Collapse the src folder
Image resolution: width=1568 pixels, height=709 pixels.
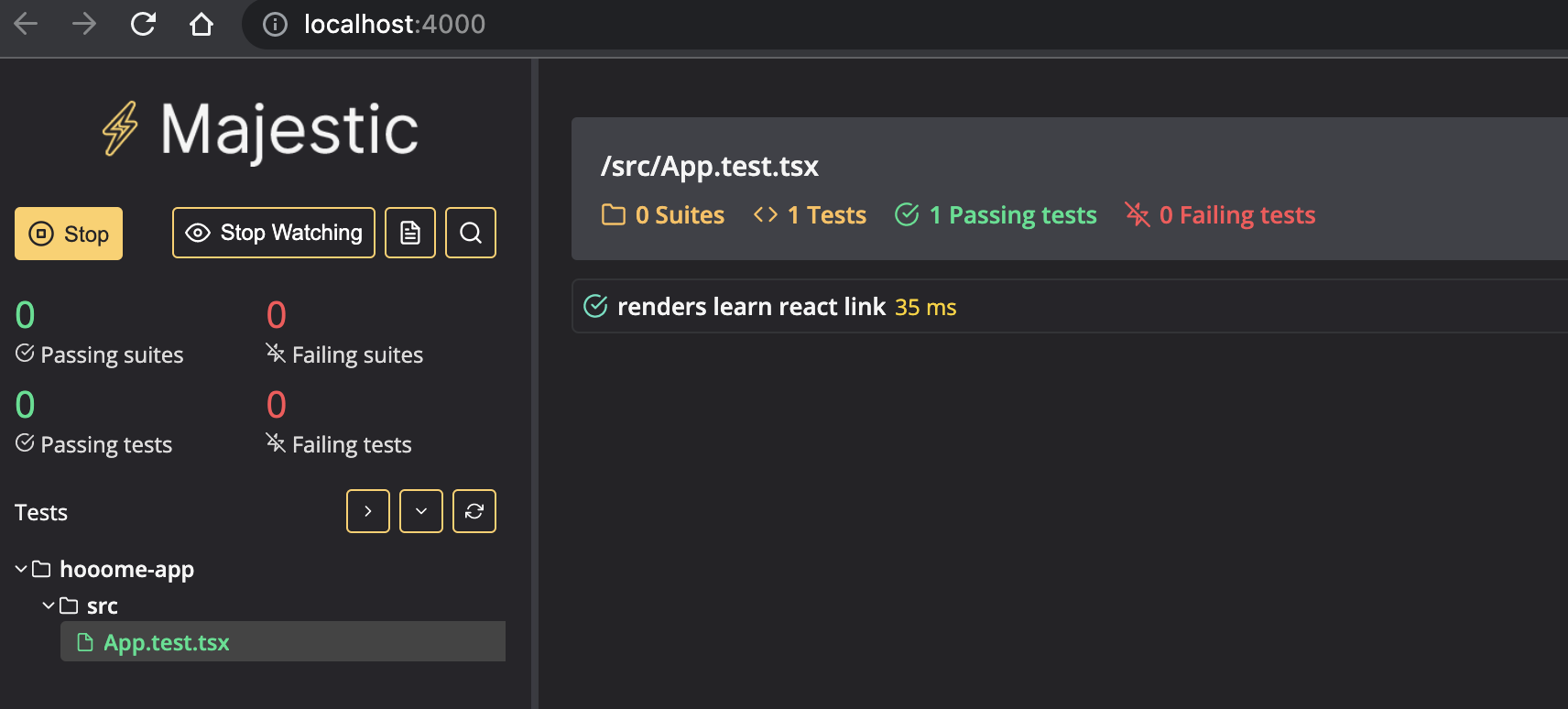pos(49,606)
